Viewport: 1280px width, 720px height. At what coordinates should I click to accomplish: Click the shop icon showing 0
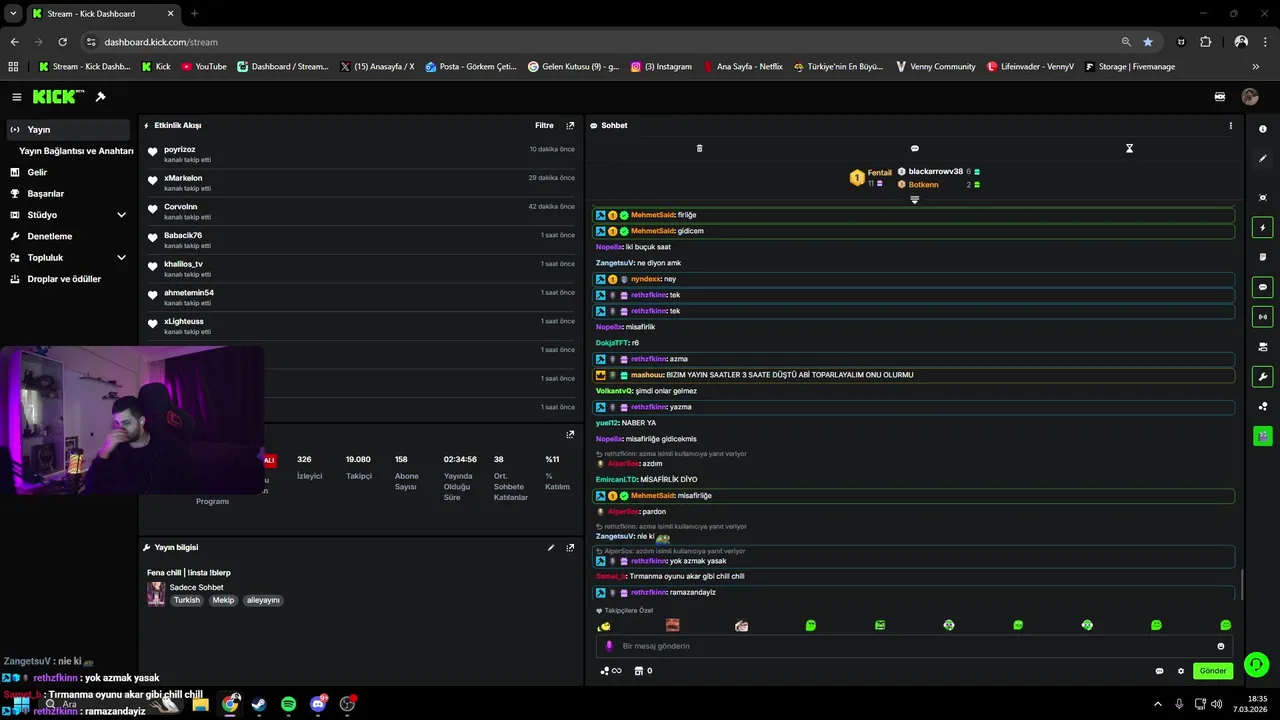tap(643, 671)
